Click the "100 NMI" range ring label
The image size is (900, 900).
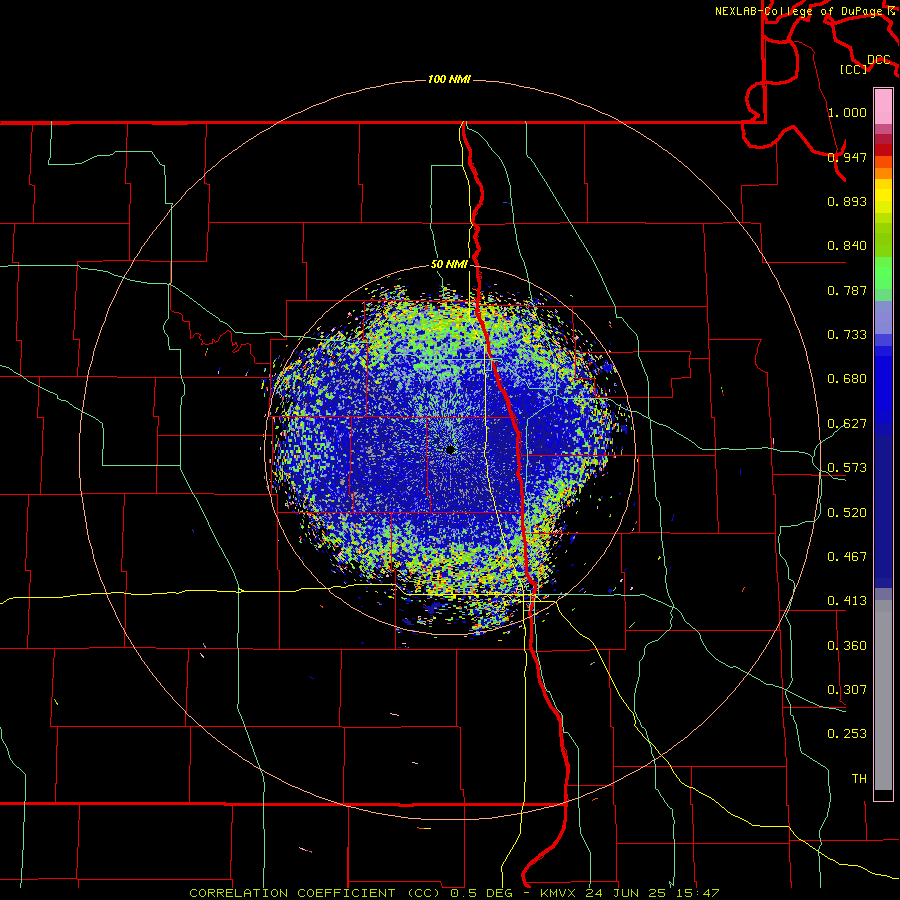[449, 79]
